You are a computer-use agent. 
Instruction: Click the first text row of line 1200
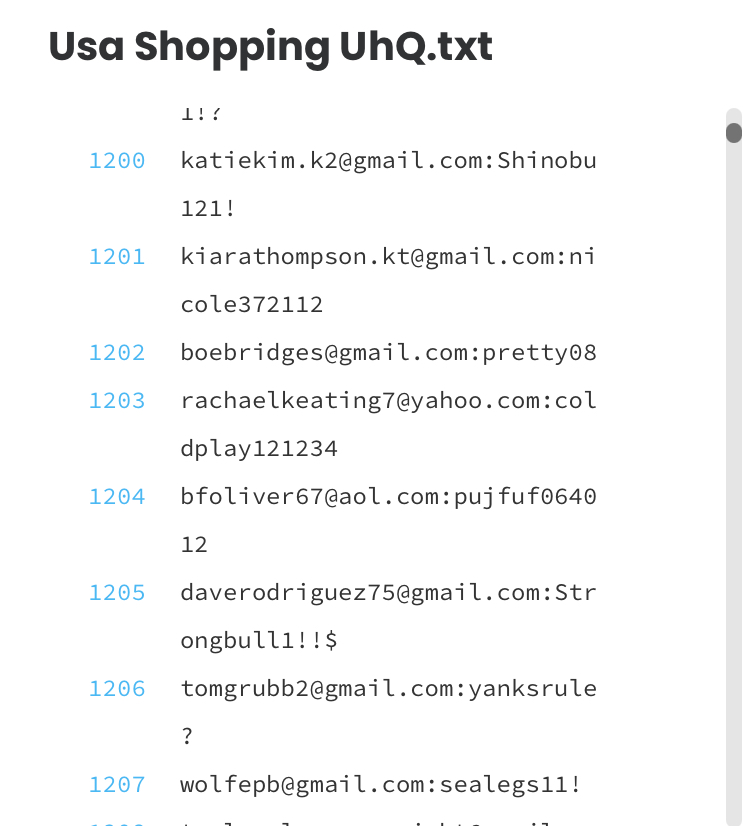click(x=388, y=161)
